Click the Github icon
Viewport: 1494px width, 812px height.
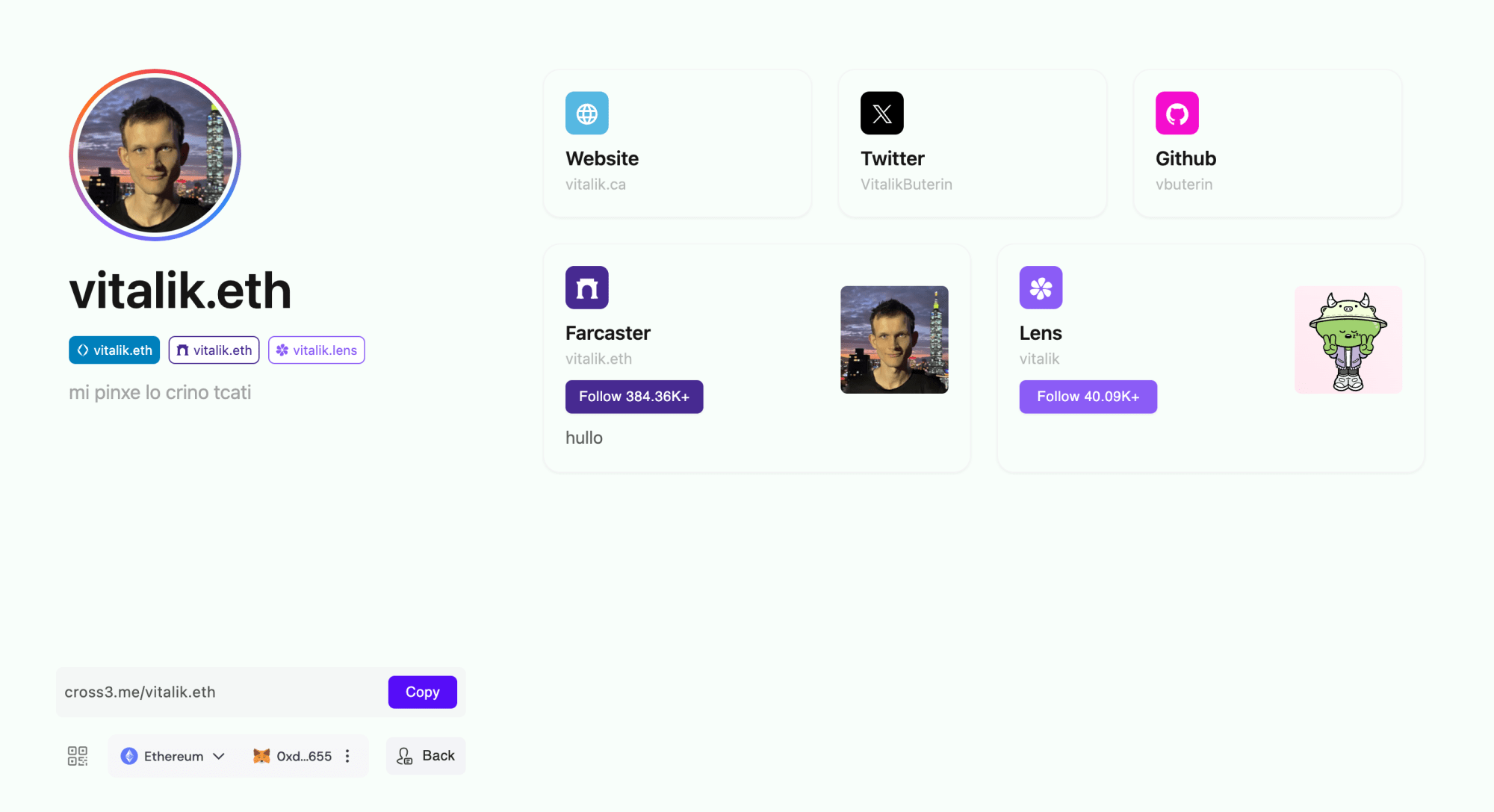coord(1175,112)
